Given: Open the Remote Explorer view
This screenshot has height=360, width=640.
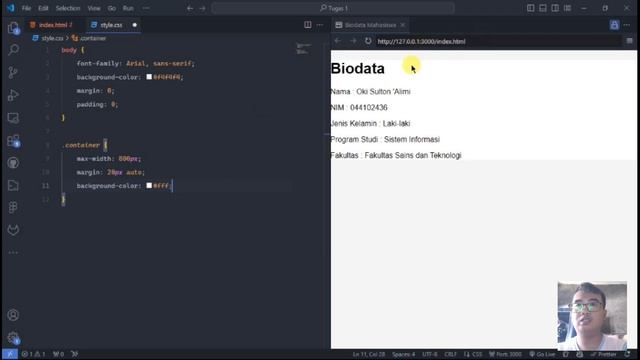Looking at the screenshot, I should [13, 118].
